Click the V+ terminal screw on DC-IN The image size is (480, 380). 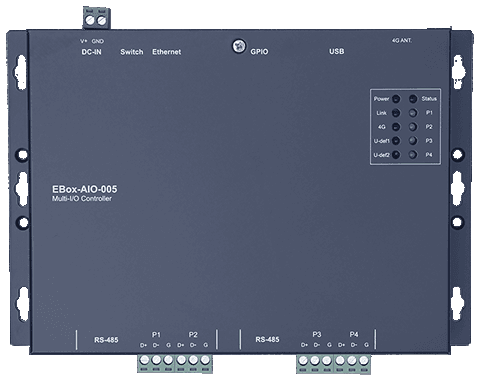[x=90, y=20]
